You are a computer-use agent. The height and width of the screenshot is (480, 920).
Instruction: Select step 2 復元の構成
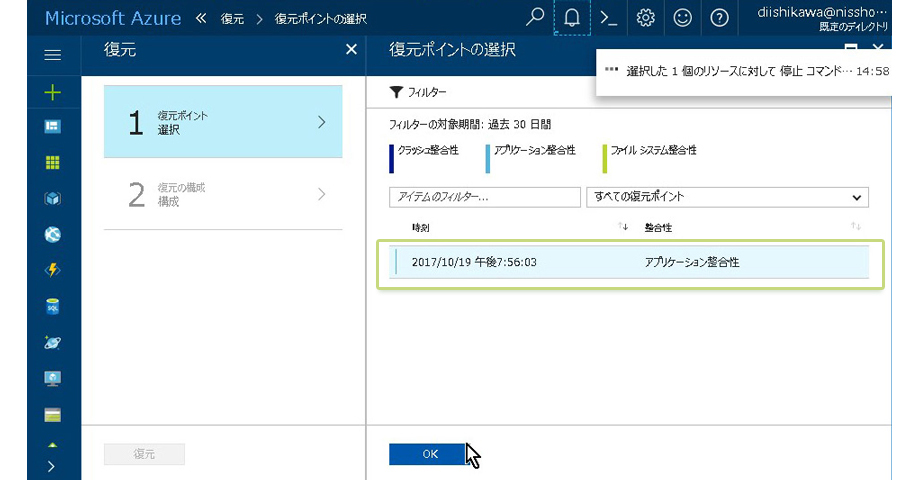point(223,194)
